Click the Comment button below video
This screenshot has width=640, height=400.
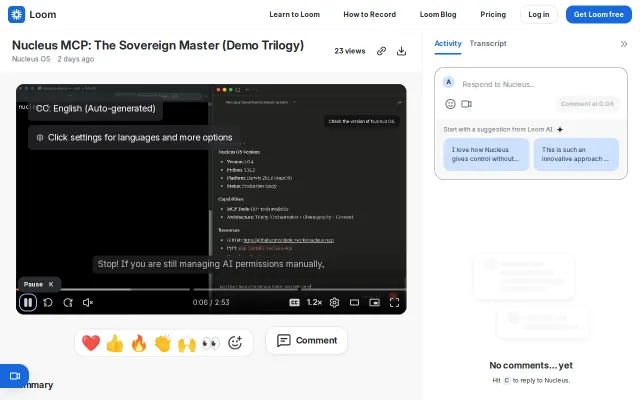coord(307,340)
